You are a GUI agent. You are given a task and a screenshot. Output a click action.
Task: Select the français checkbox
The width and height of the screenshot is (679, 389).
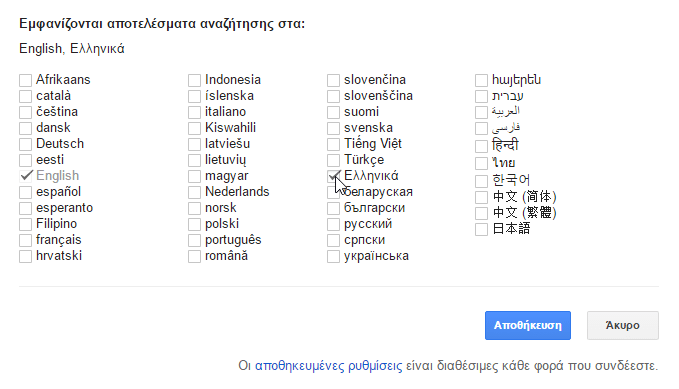pyautogui.click(x=26, y=240)
